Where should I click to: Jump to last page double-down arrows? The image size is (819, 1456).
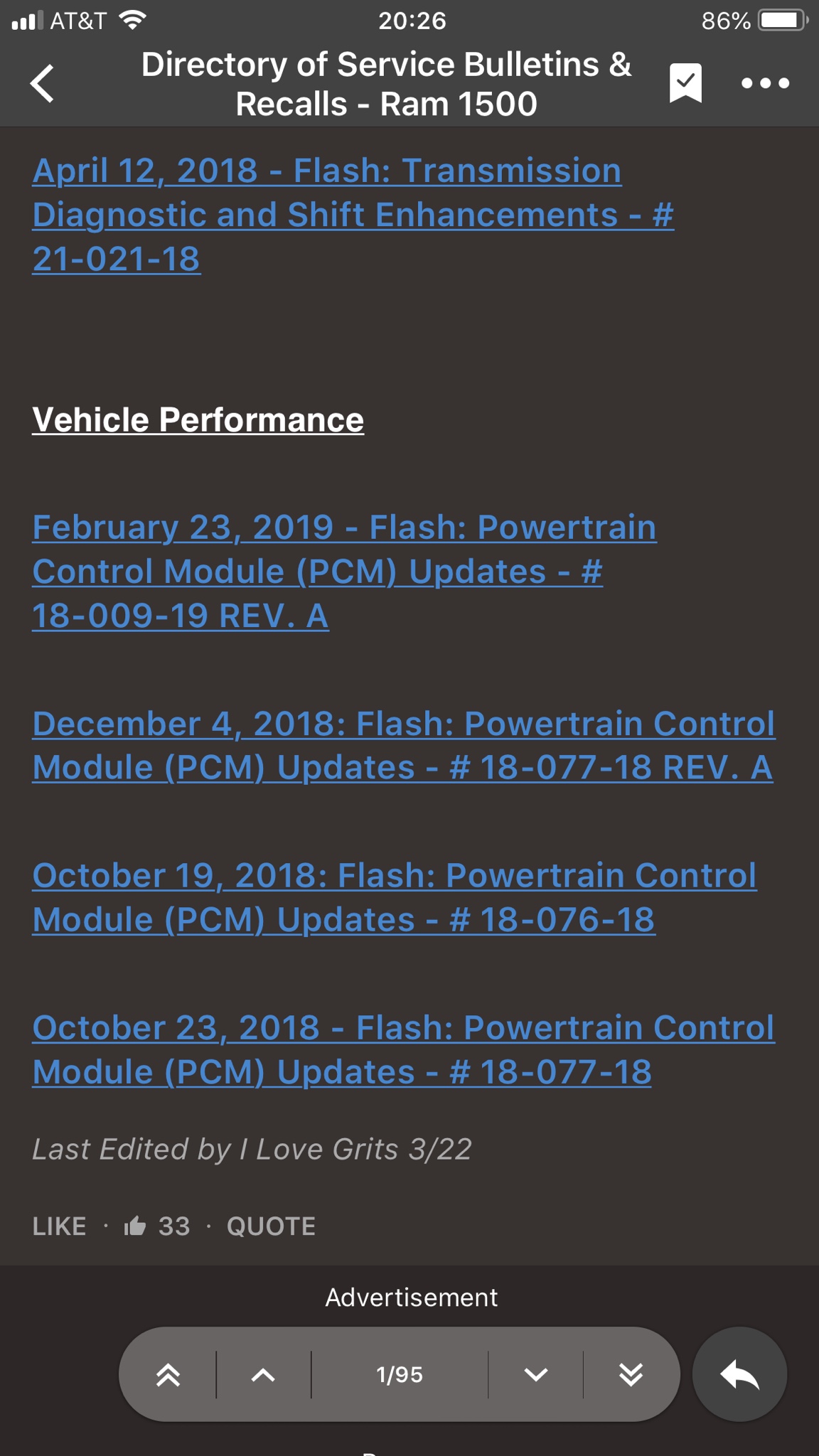[631, 1375]
